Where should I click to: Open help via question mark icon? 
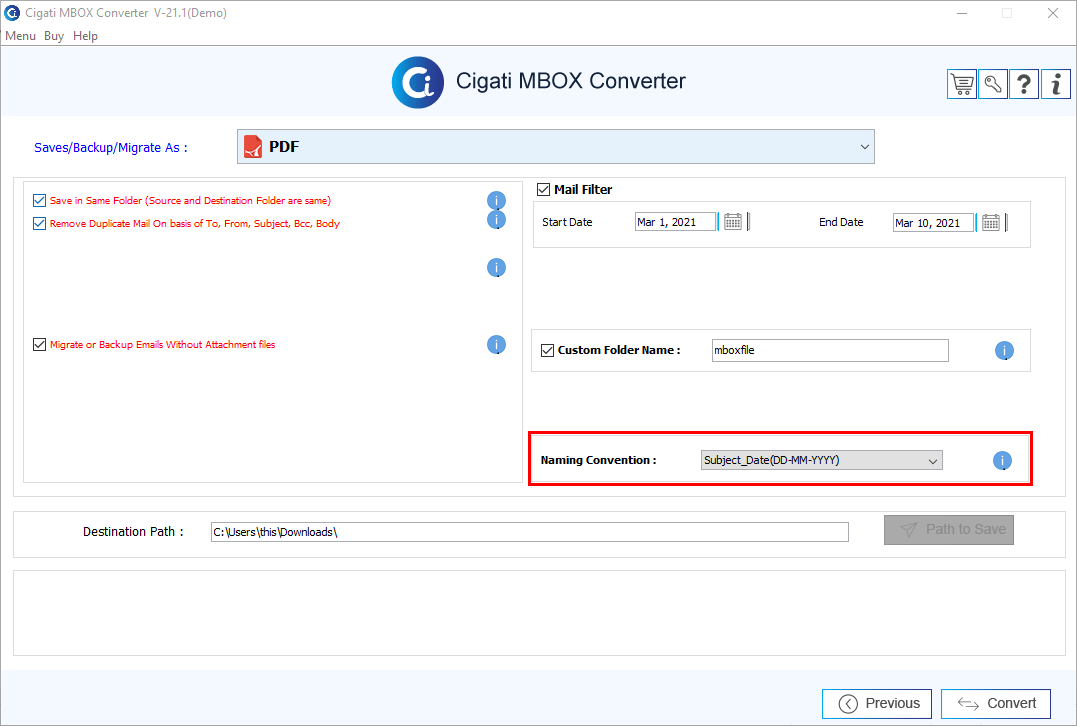[1023, 84]
